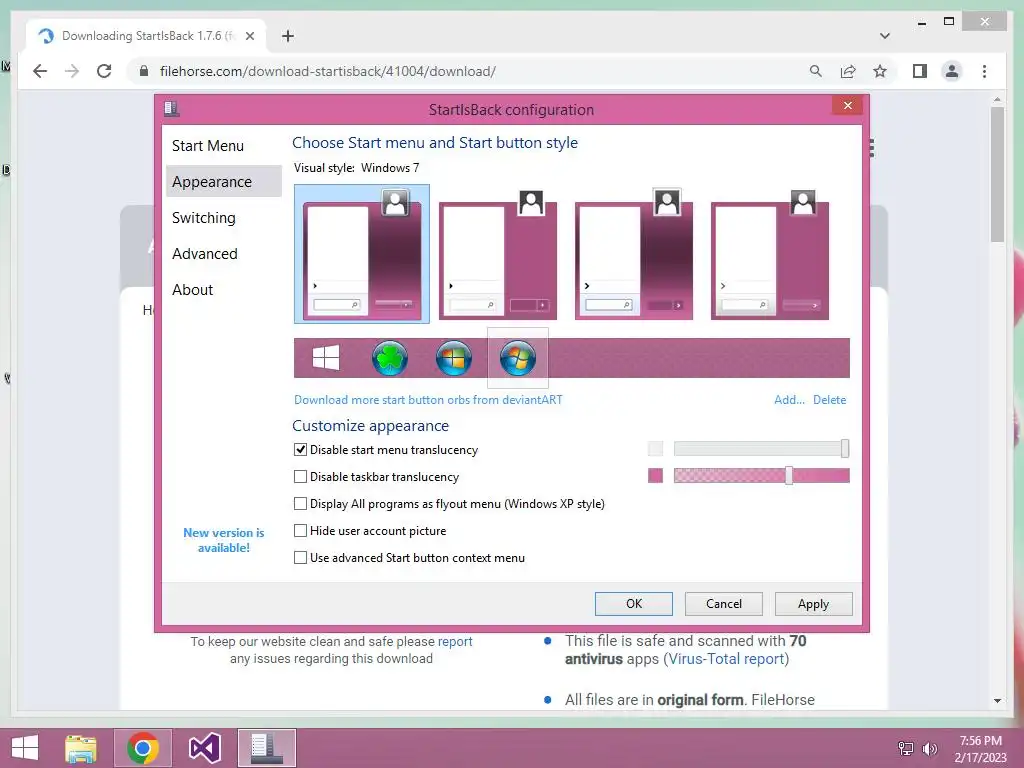Select the green clover start button orb

[x=390, y=358]
